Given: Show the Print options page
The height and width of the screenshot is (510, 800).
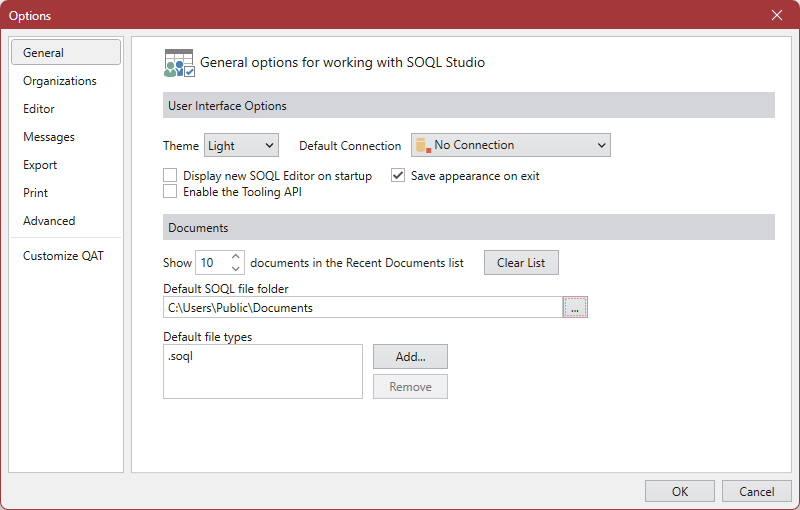Looking at the screenshot, I should pyautogui.click(x=66, y=193).
